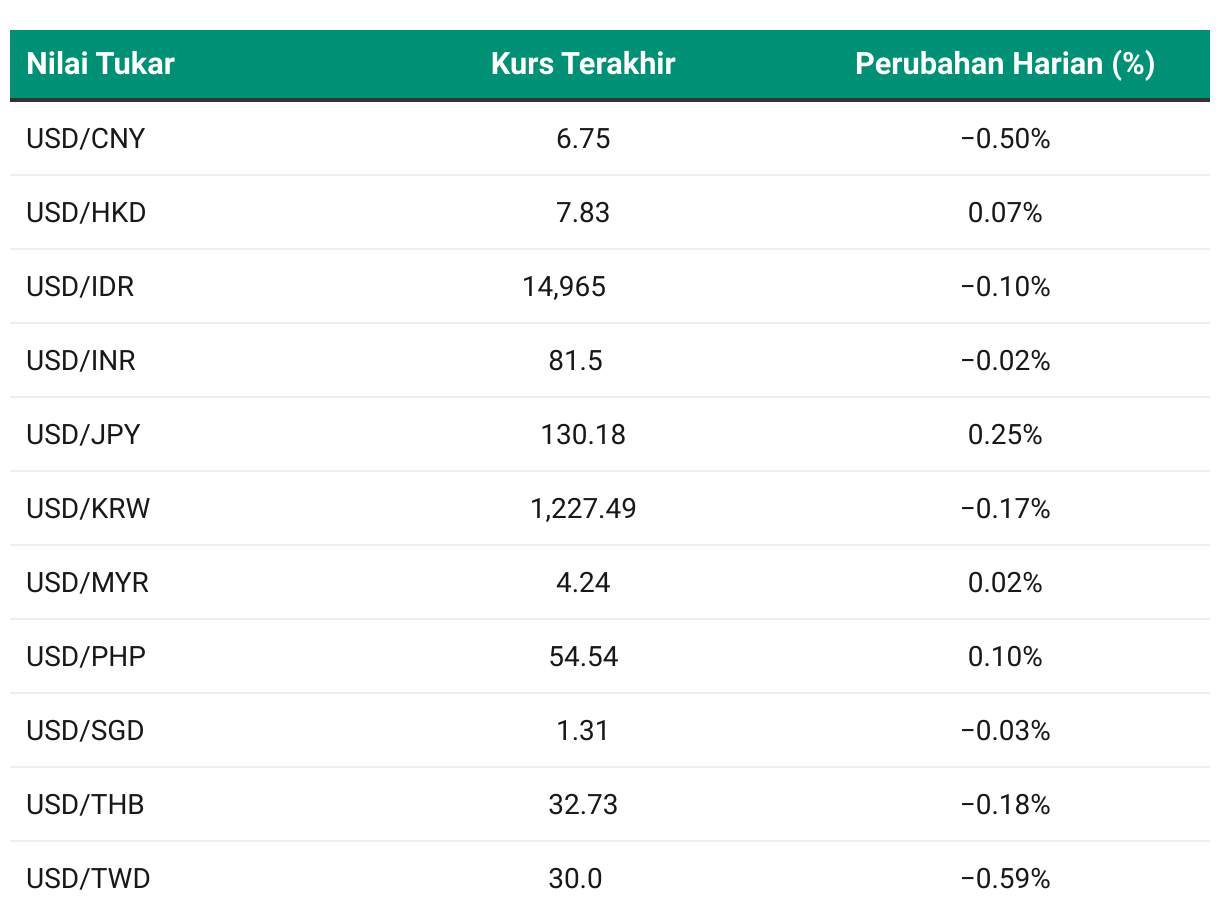This screenshot has width=1220, height=924.
Task: Select the USD/MYR row label
Action: point(88,583)
